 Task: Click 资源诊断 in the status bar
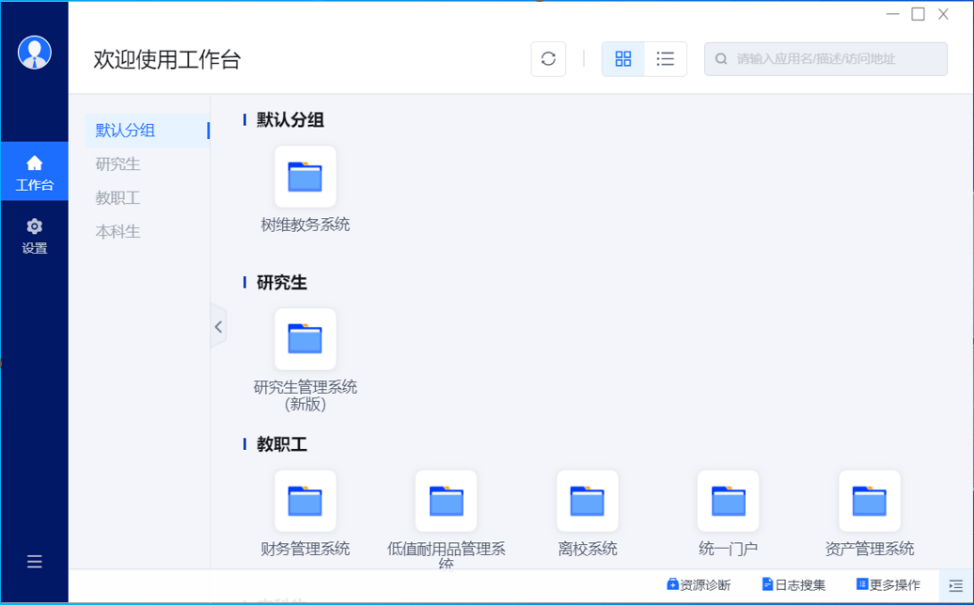pyautogui.click(x=698, y=585)
